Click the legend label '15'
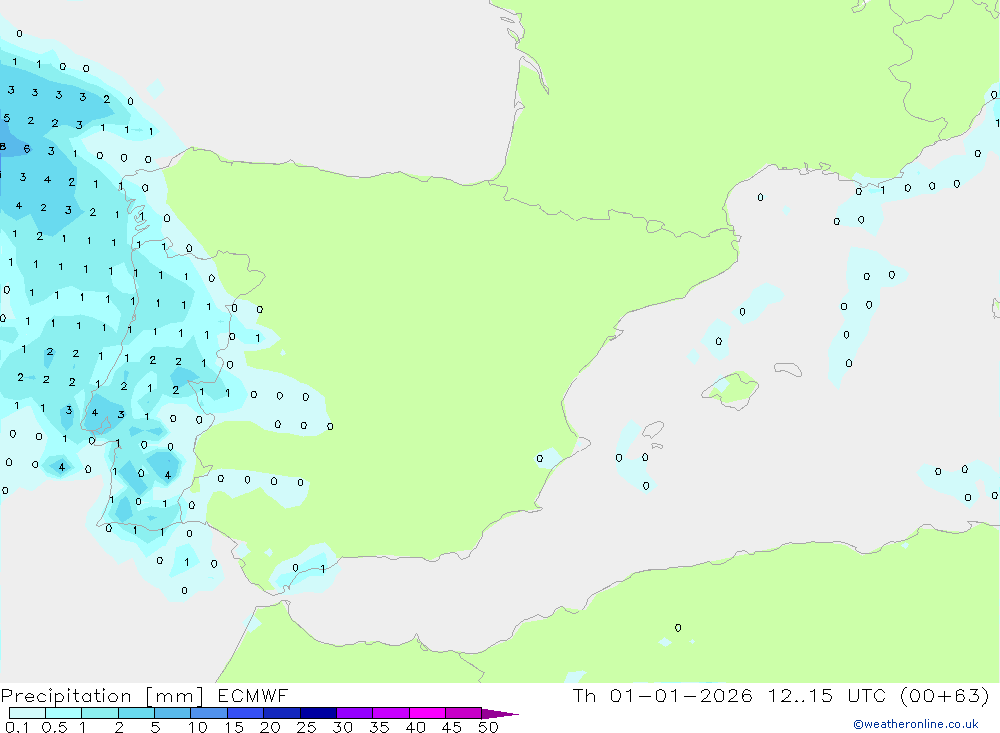The width and height of the screenshot is (1000, 733). [x=234, y=727]
